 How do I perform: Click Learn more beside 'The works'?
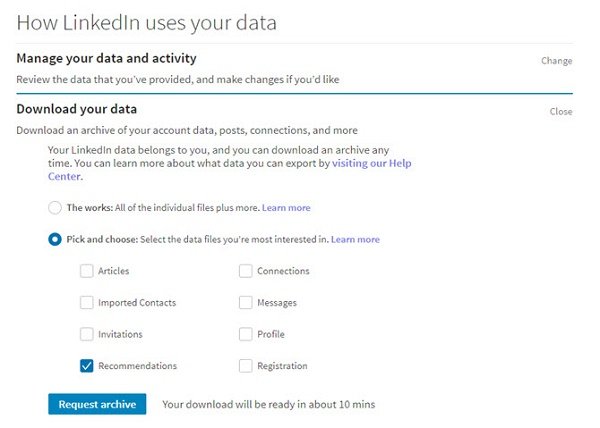[286, 208]
